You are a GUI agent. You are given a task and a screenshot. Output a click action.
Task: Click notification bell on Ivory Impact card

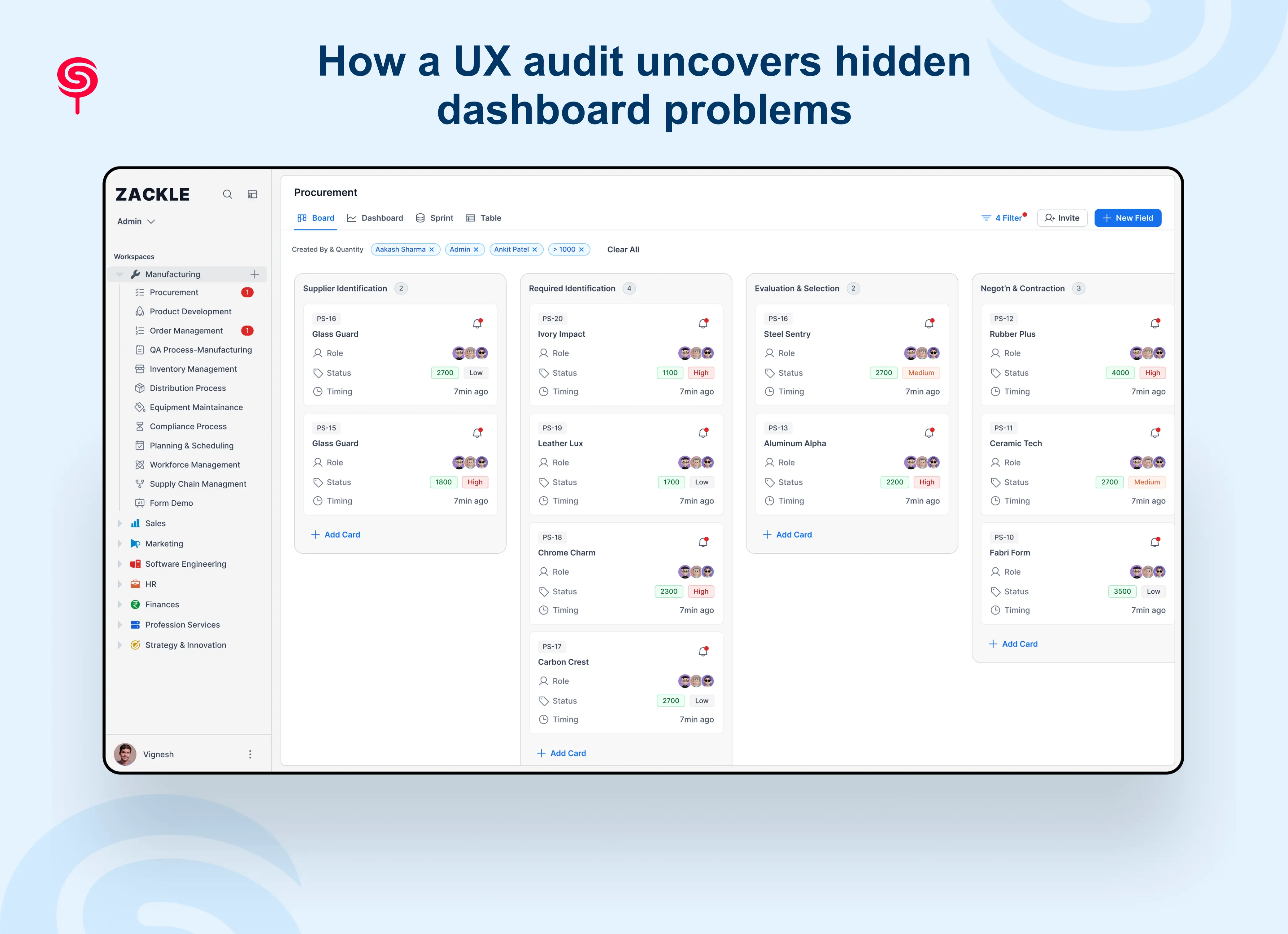(x=704, y=323)
